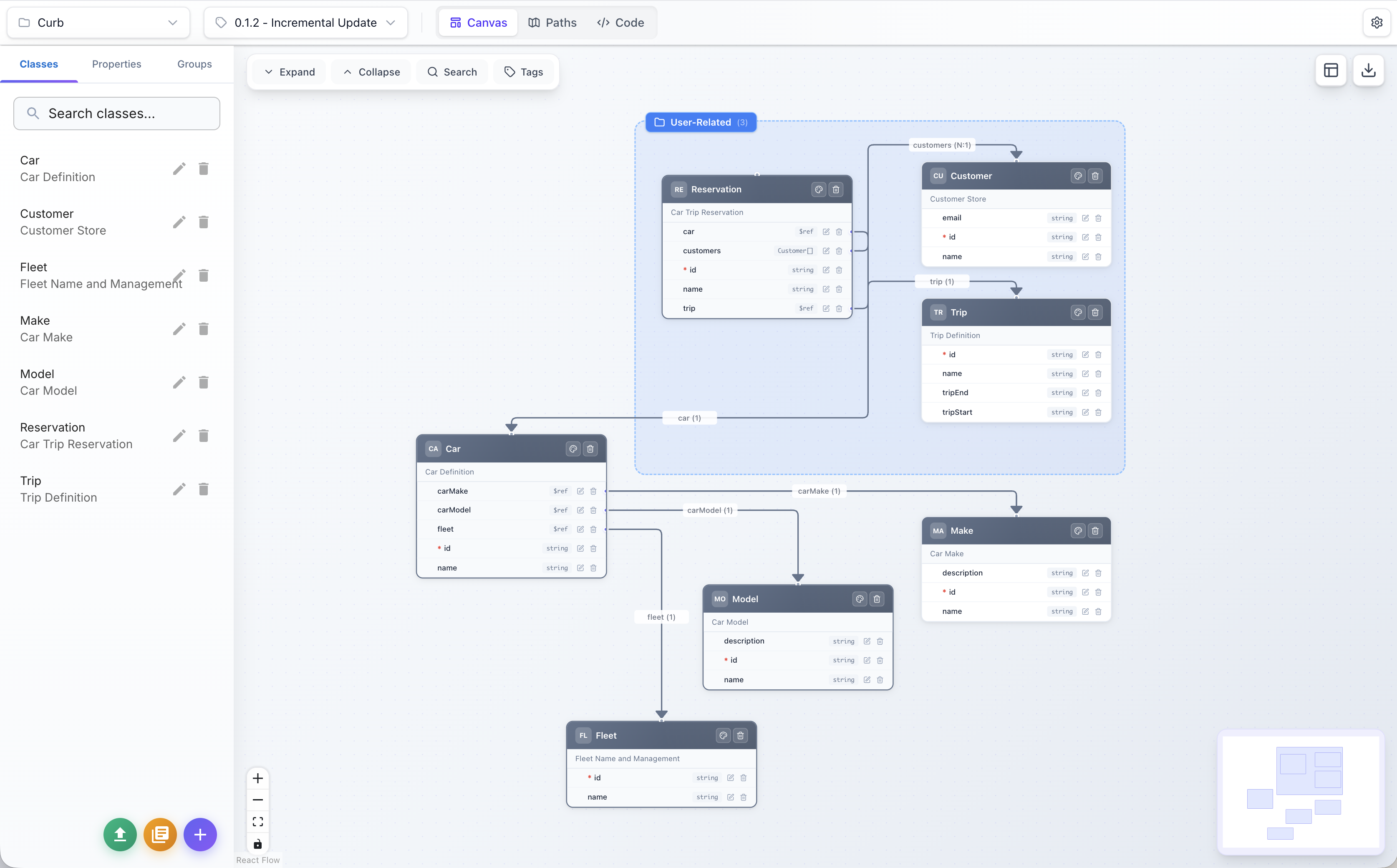Collapse all nodes with the Collapse button
Viewport: 1397px width, 868px height.
tap(371, 71)
